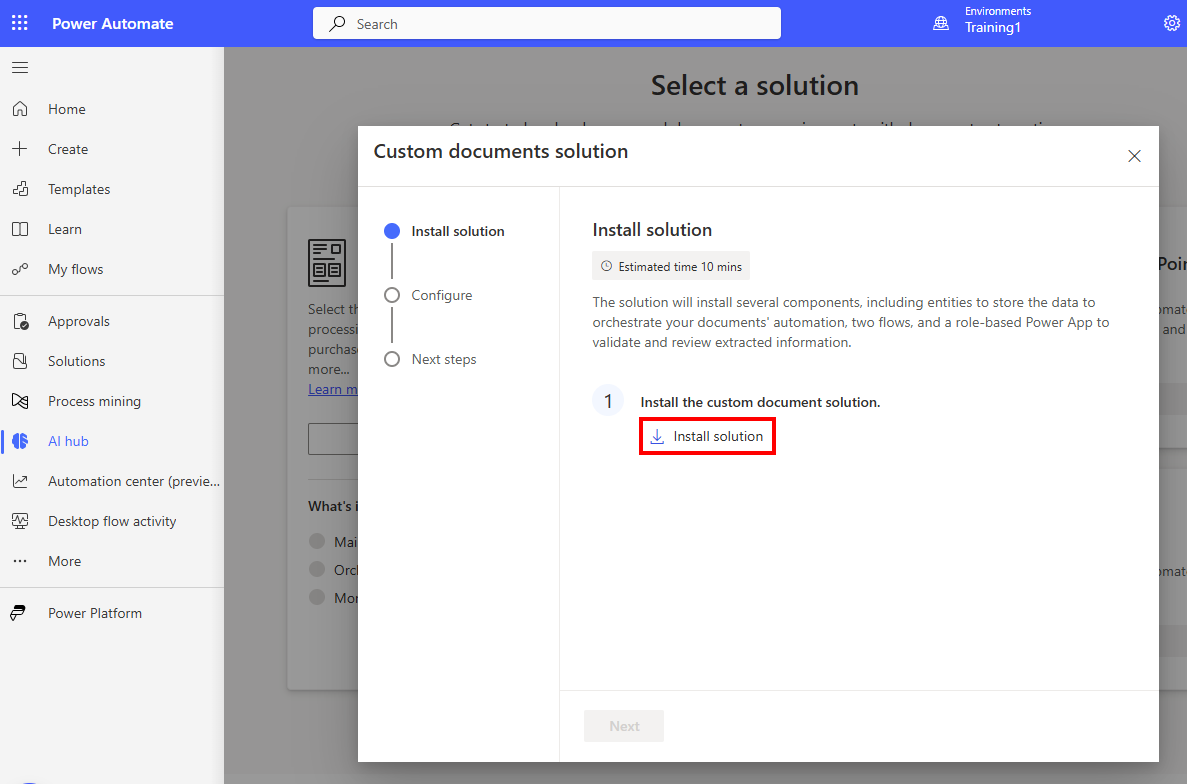Click the Home house icon
This screenshot has width=1187, height=784.
point(20,109)
